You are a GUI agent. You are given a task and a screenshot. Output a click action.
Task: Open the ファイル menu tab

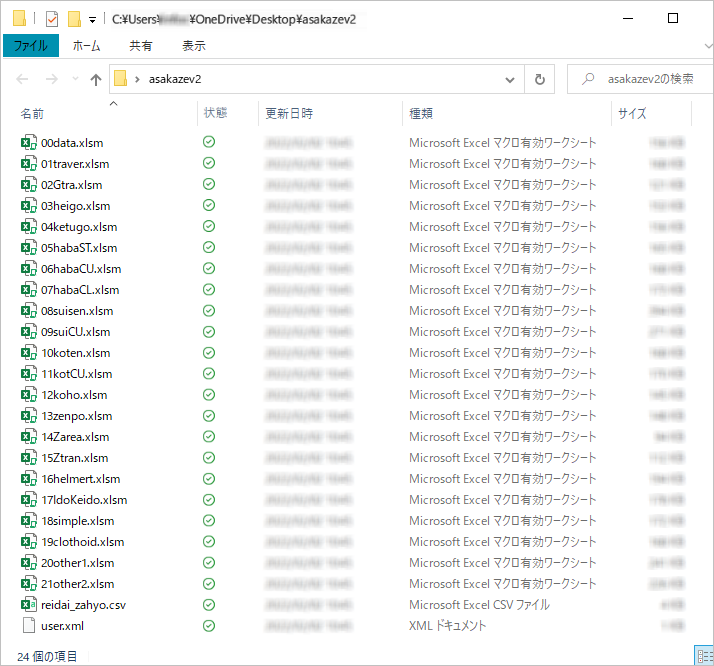point(31,46)
